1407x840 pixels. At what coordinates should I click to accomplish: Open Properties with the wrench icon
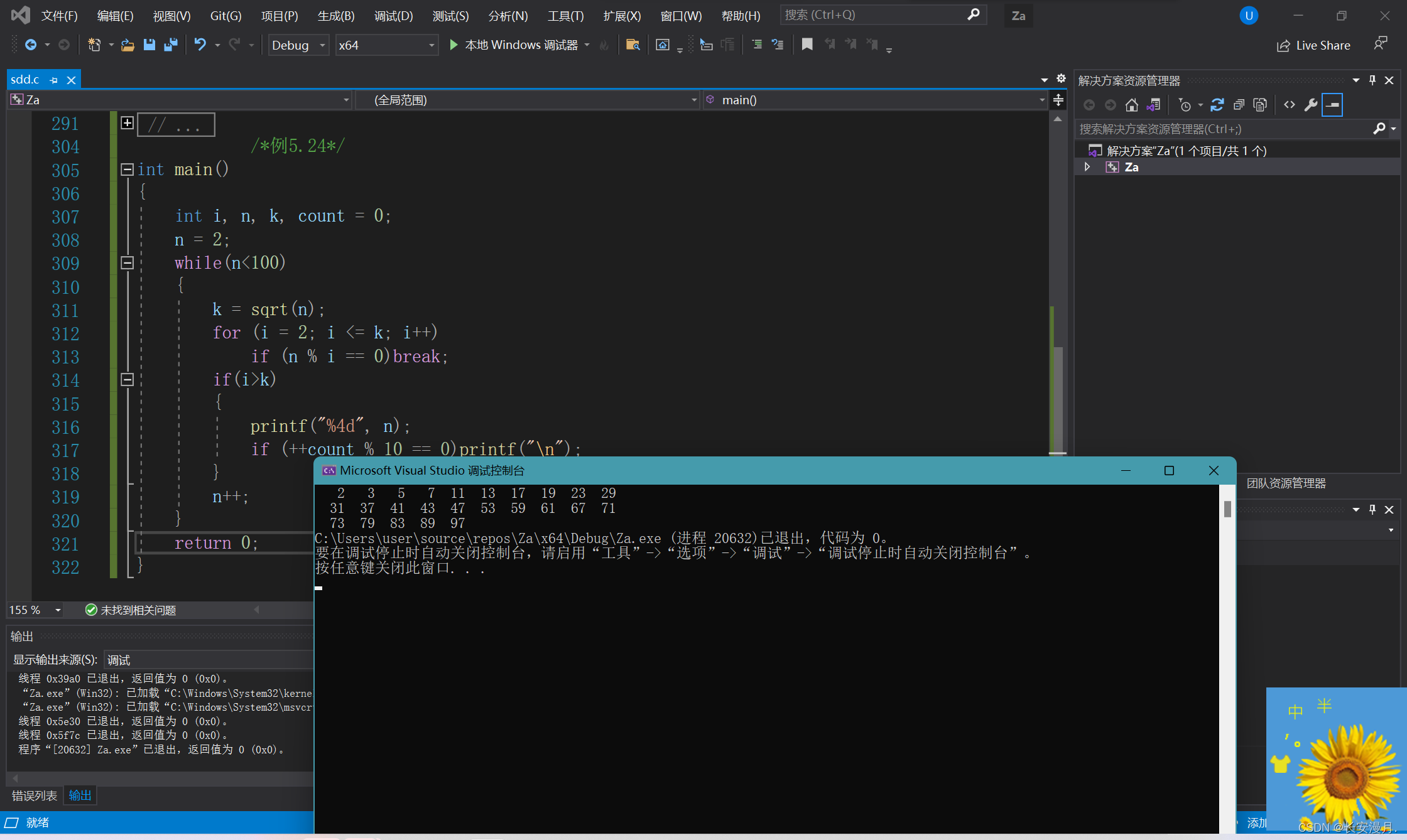click(x=1310, y=105)
